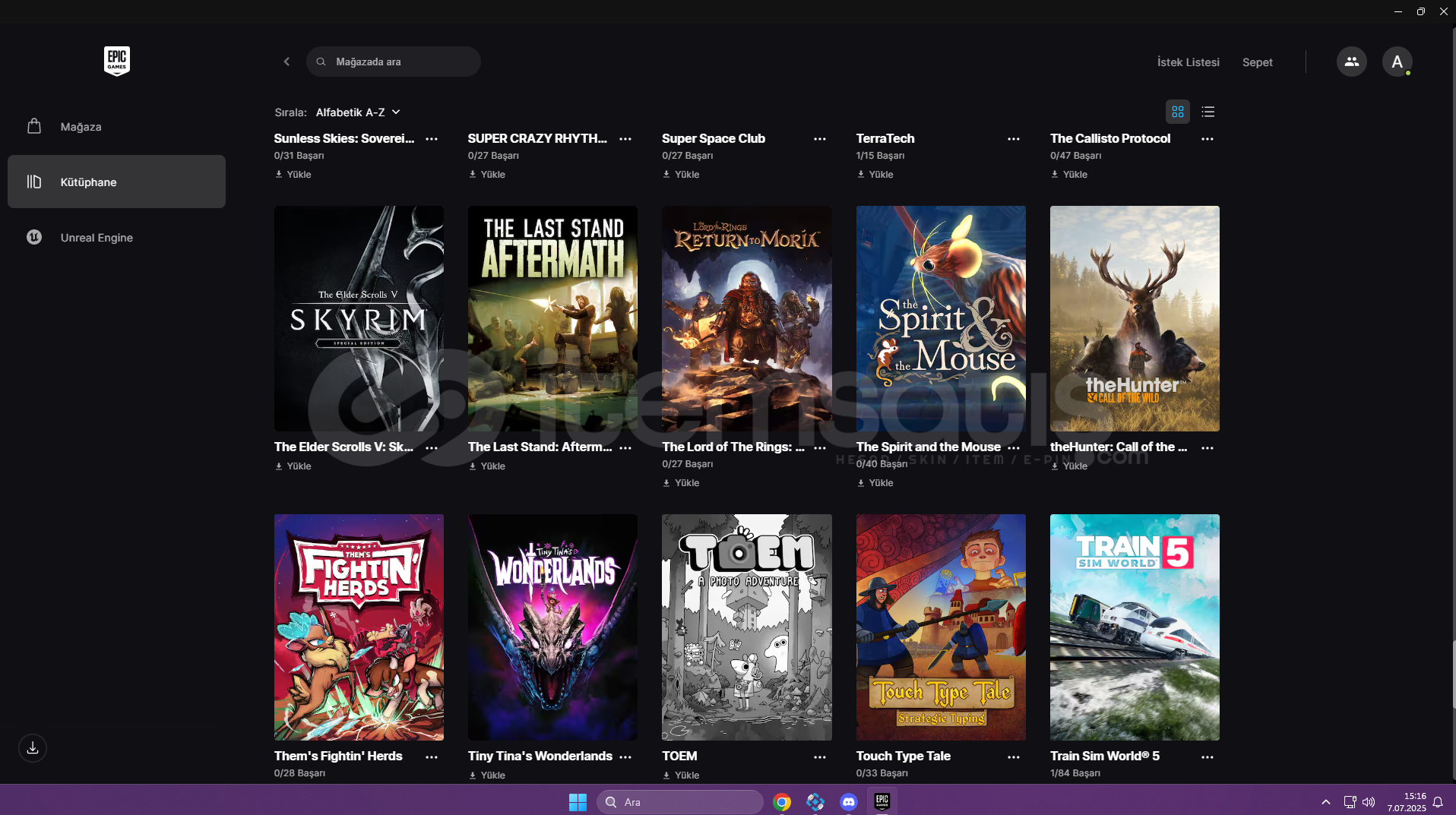Click Yükle under The Elder Scrolls V

(x=293, y=466)
